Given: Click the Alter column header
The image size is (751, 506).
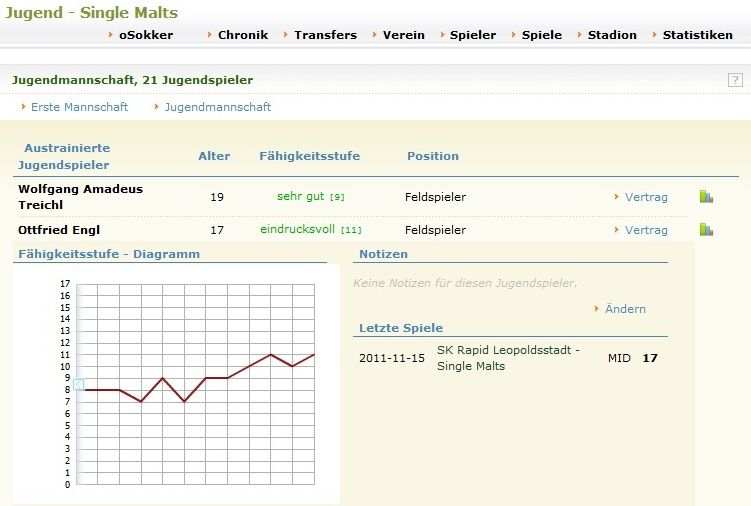Looking at the screenshot, I should tap(214, 156).
